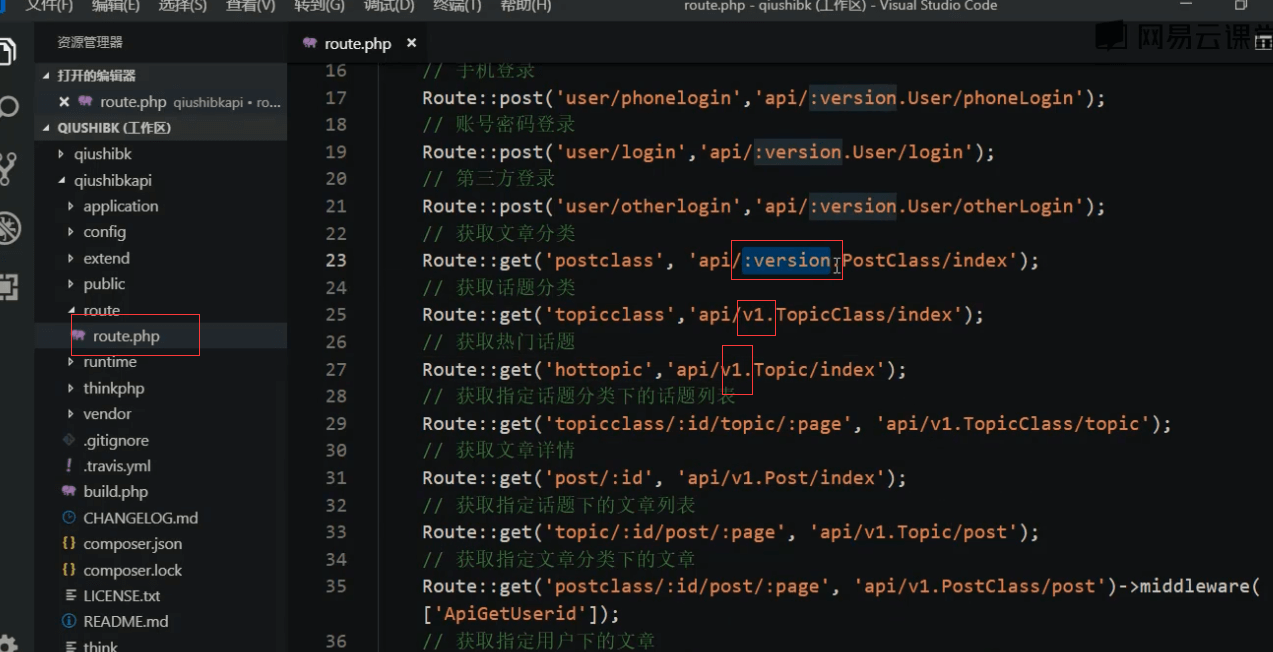Open the think file in tree
Viewport: 1273px width, 652px height.
100,647
